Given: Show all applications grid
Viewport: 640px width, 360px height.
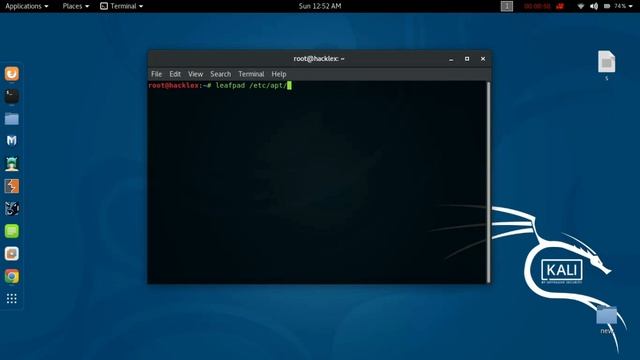Looking at the screenshot, I should [x=11, y=299].
